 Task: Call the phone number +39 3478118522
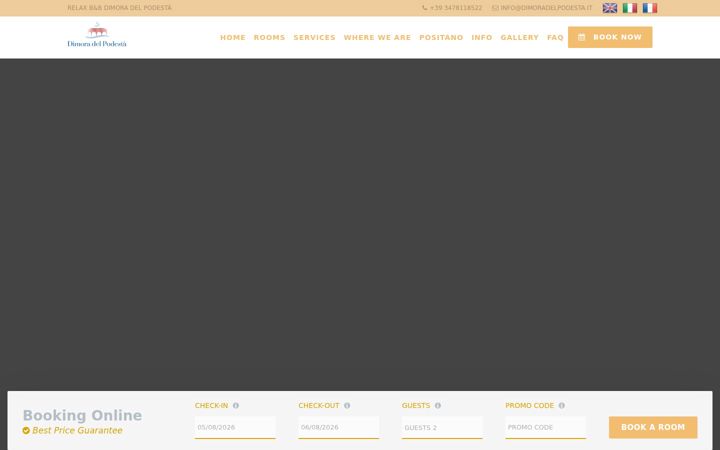pos(452,8)
